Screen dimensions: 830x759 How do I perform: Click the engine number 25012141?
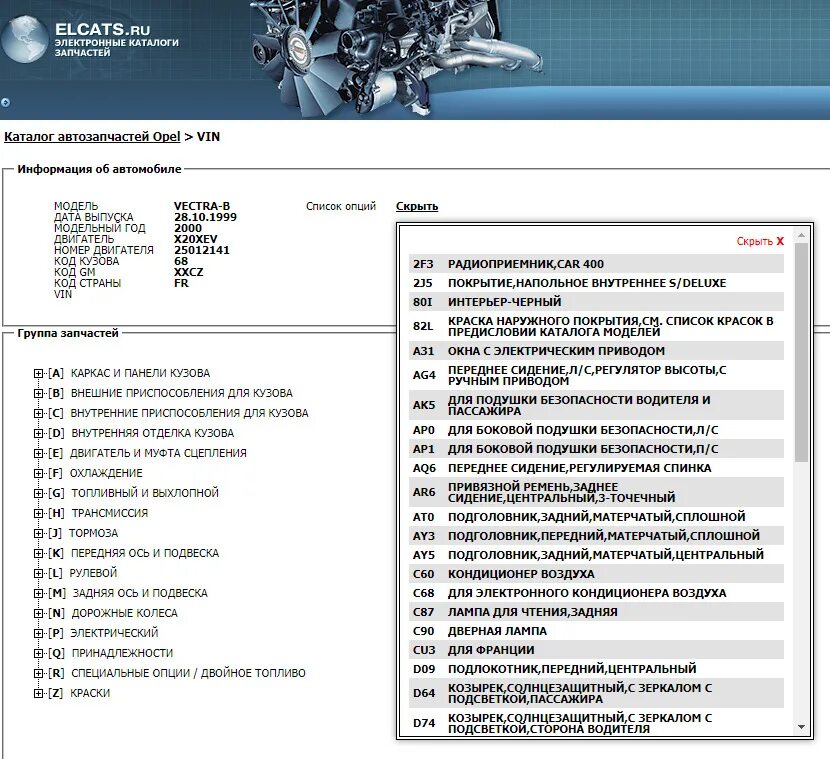pyautogui.click(x=202, y=250)
